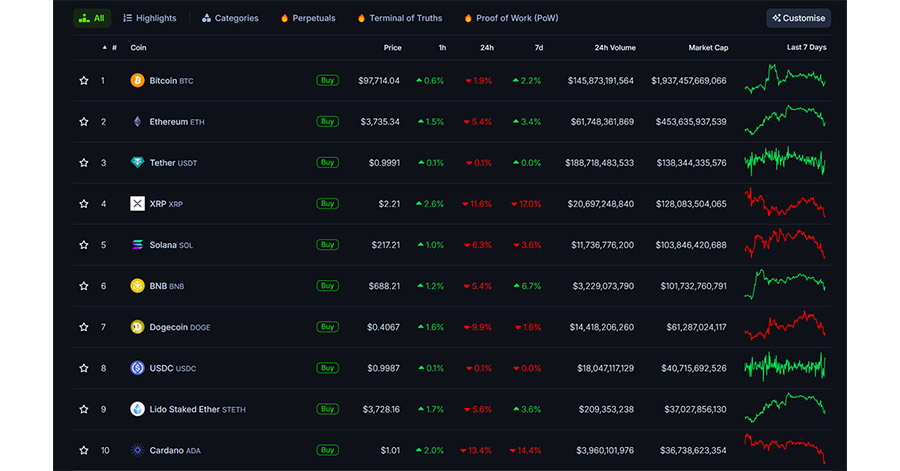Click the Cardano logo icon
Screen dimensions: 900x471
coord(137,450)
